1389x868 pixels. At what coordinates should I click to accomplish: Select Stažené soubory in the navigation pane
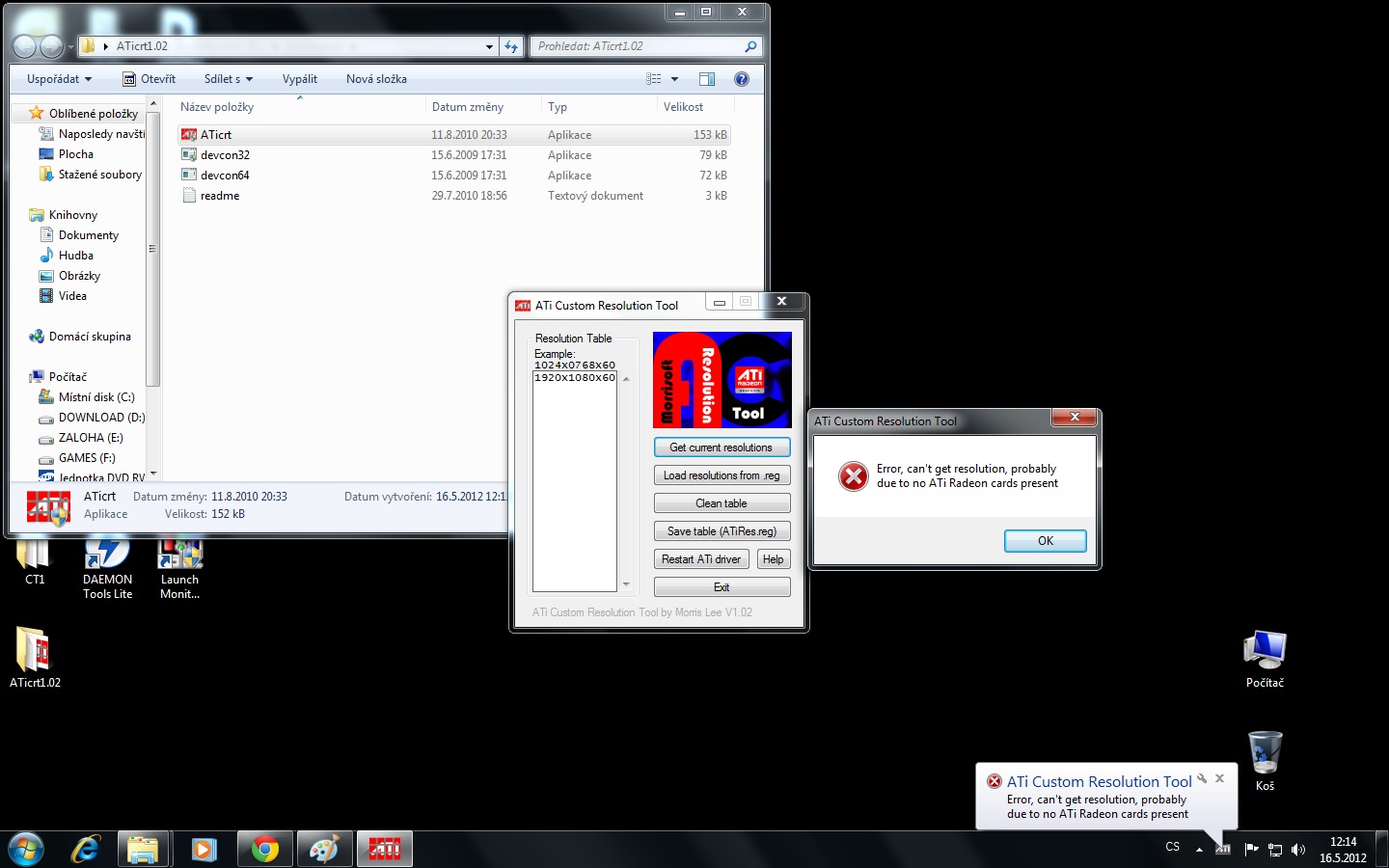(90, 175)
